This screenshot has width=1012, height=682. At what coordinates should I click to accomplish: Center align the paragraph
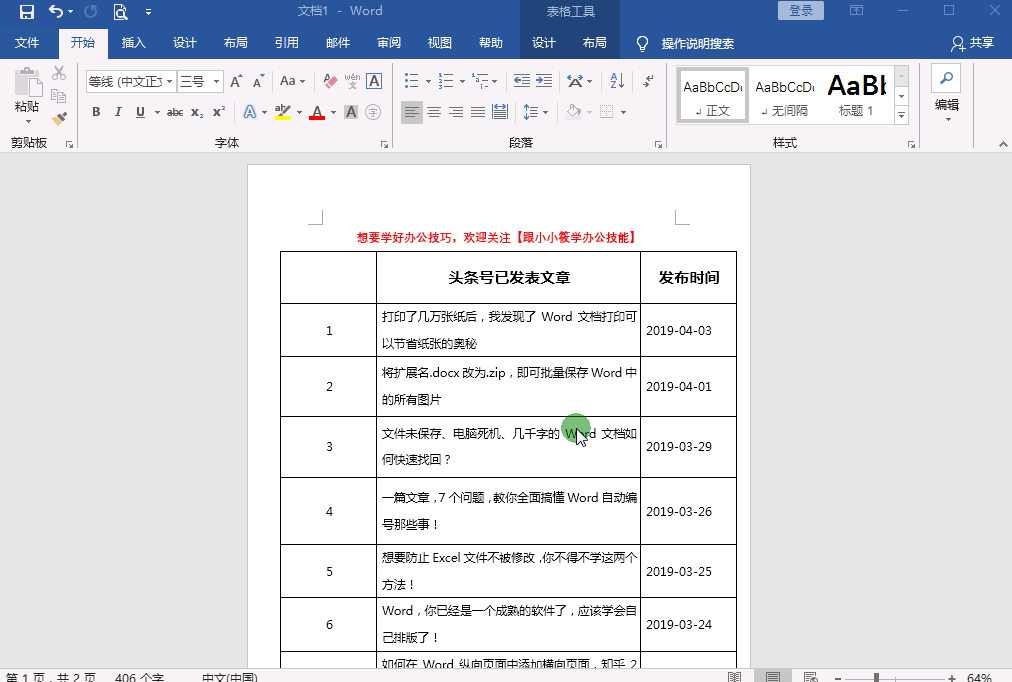[434, 112]
